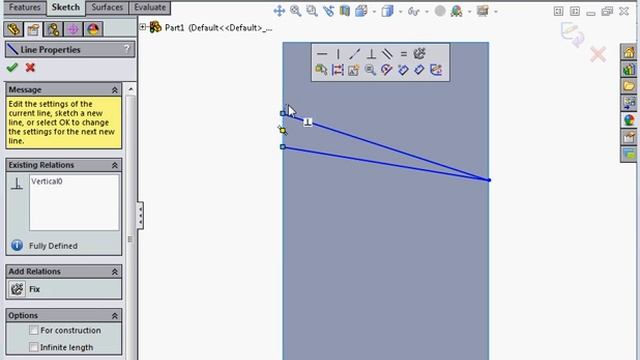Collapse the Message section
The width and height of the screenshot is (640, 360).
(x=115, y=90)
